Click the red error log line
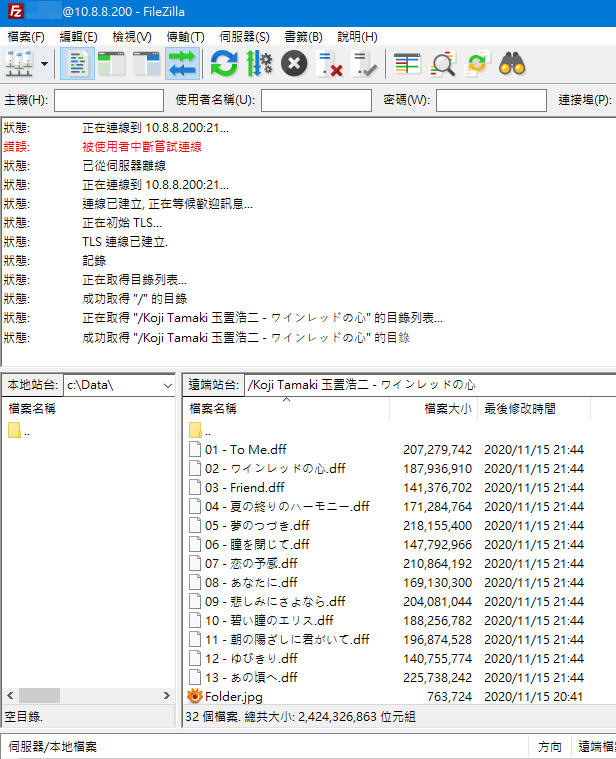The image size is (616, 759). pyautogui.click(x=142, y=147)
